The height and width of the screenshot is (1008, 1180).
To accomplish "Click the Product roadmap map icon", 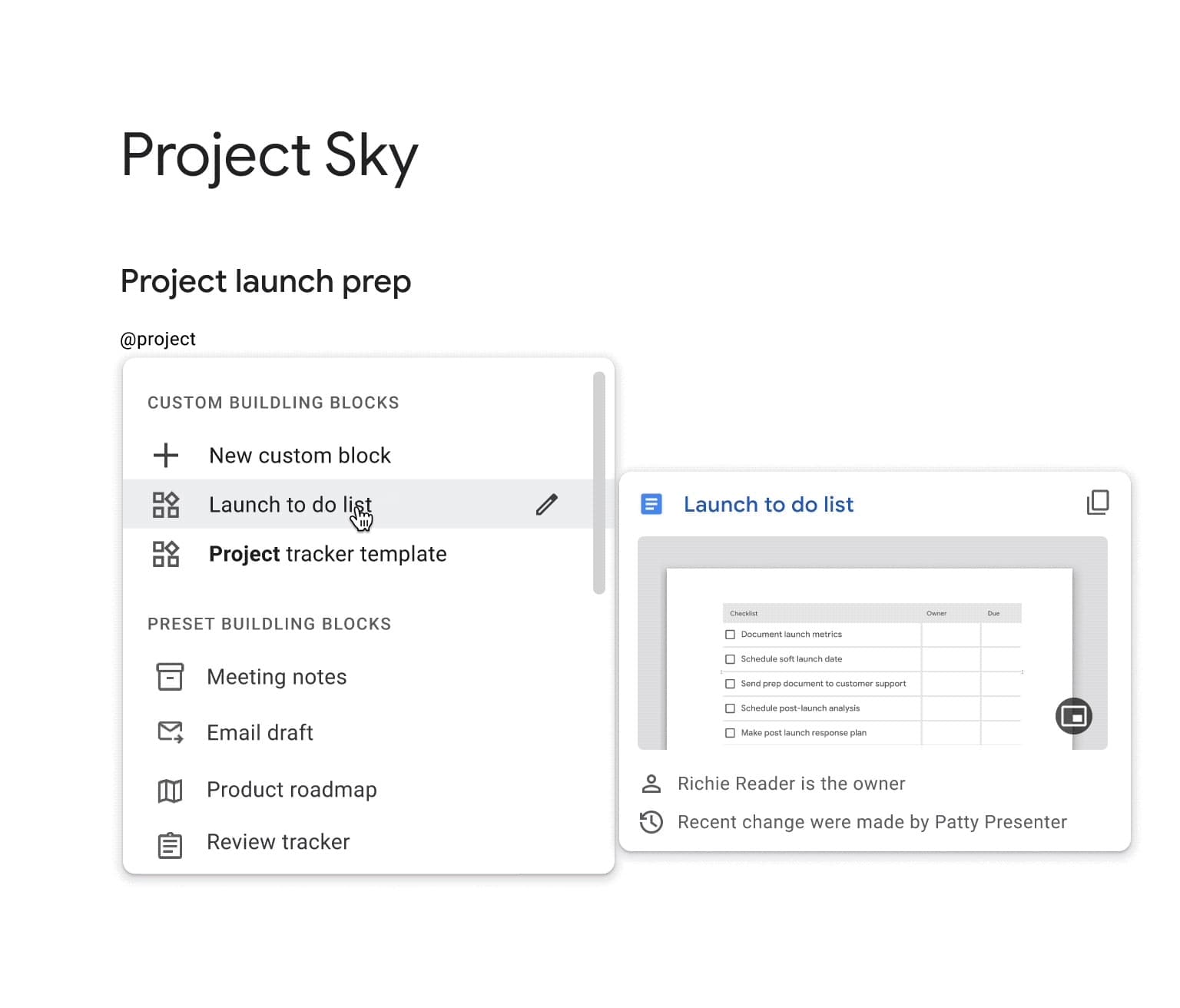I will pos(170,790).
